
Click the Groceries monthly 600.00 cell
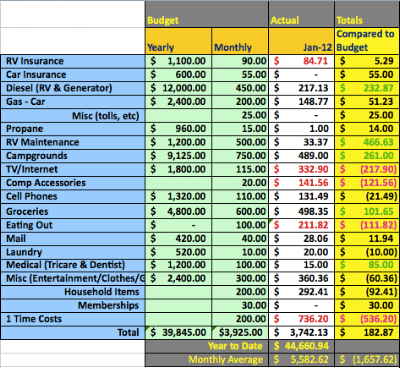240,211
